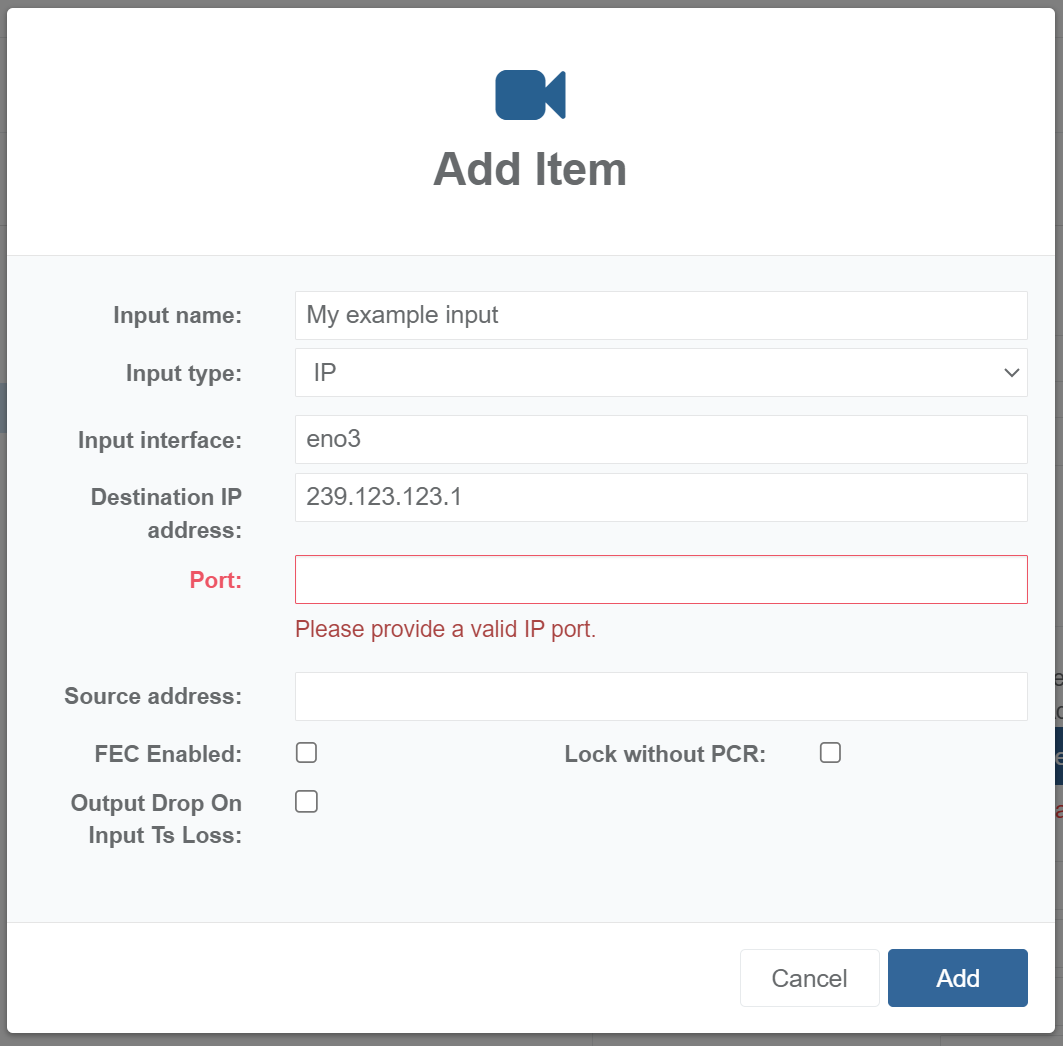Image resolution: width=1063 pixels, height=1046 pixels.
Task: Check Output Drop On Input Ts Loss
Action: tap(307, 801)
